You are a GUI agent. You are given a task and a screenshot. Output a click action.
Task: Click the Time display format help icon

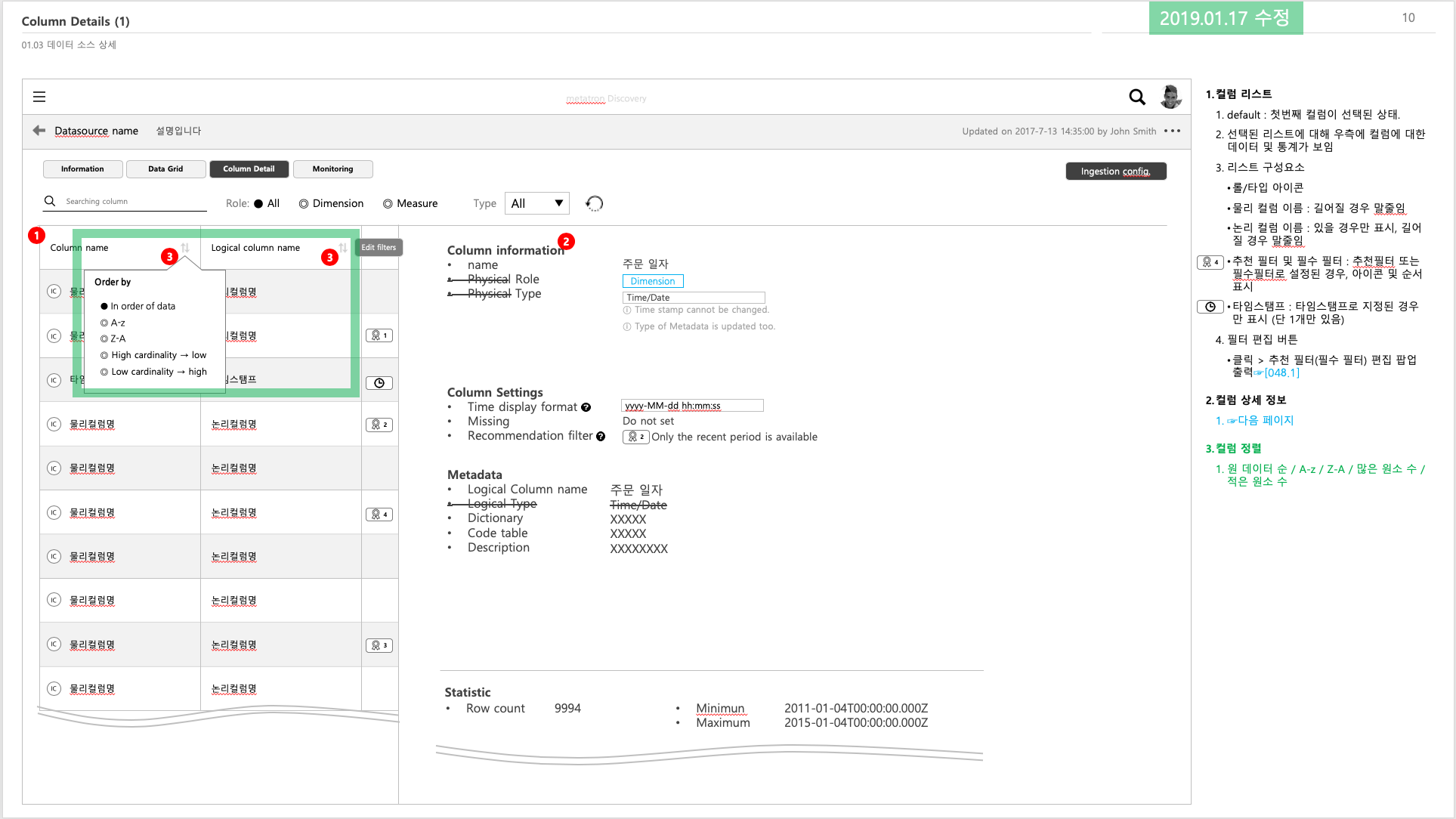point(586,407)
